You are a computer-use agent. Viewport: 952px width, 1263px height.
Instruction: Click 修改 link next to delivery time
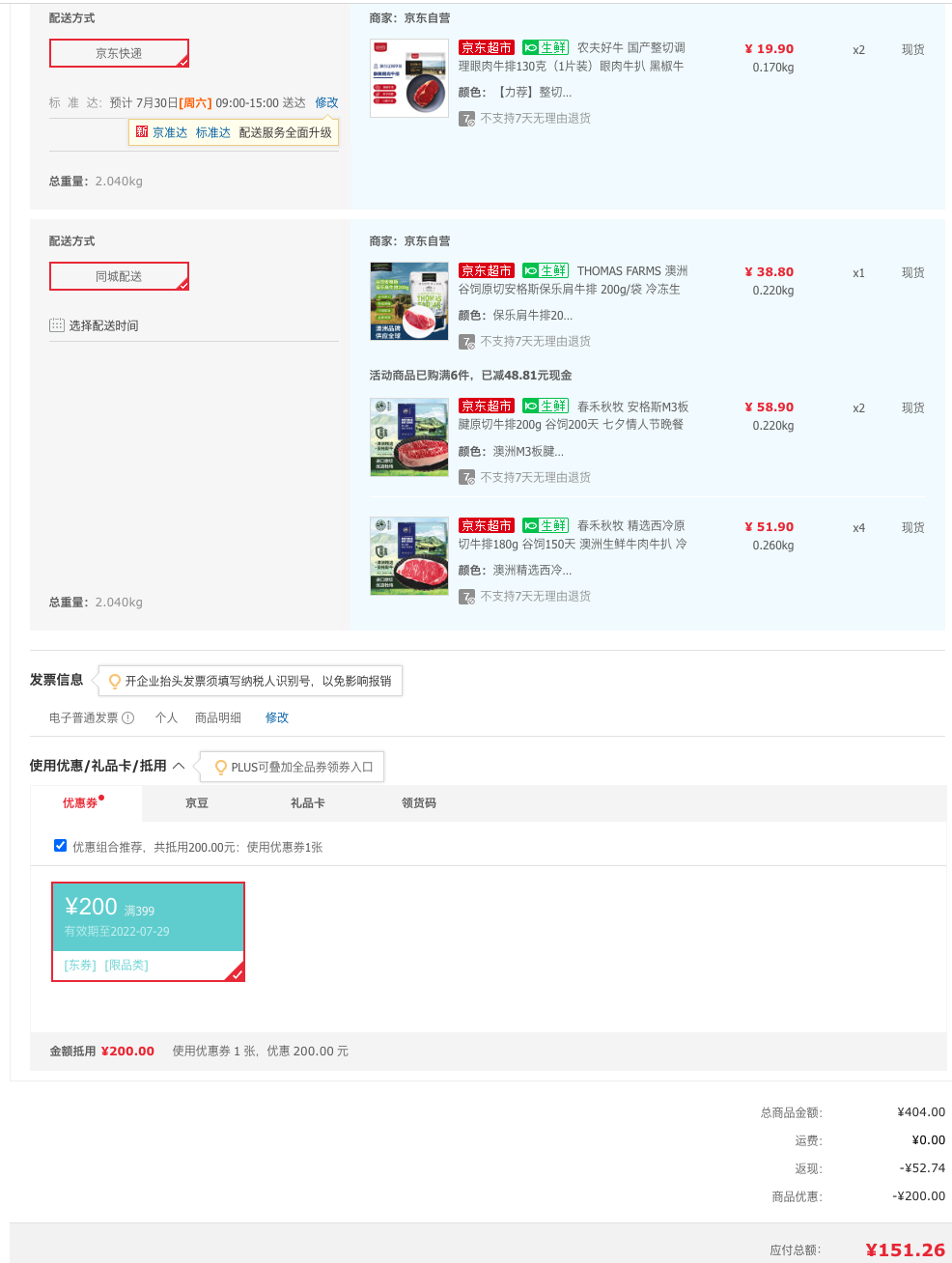[x=326, y=102]
